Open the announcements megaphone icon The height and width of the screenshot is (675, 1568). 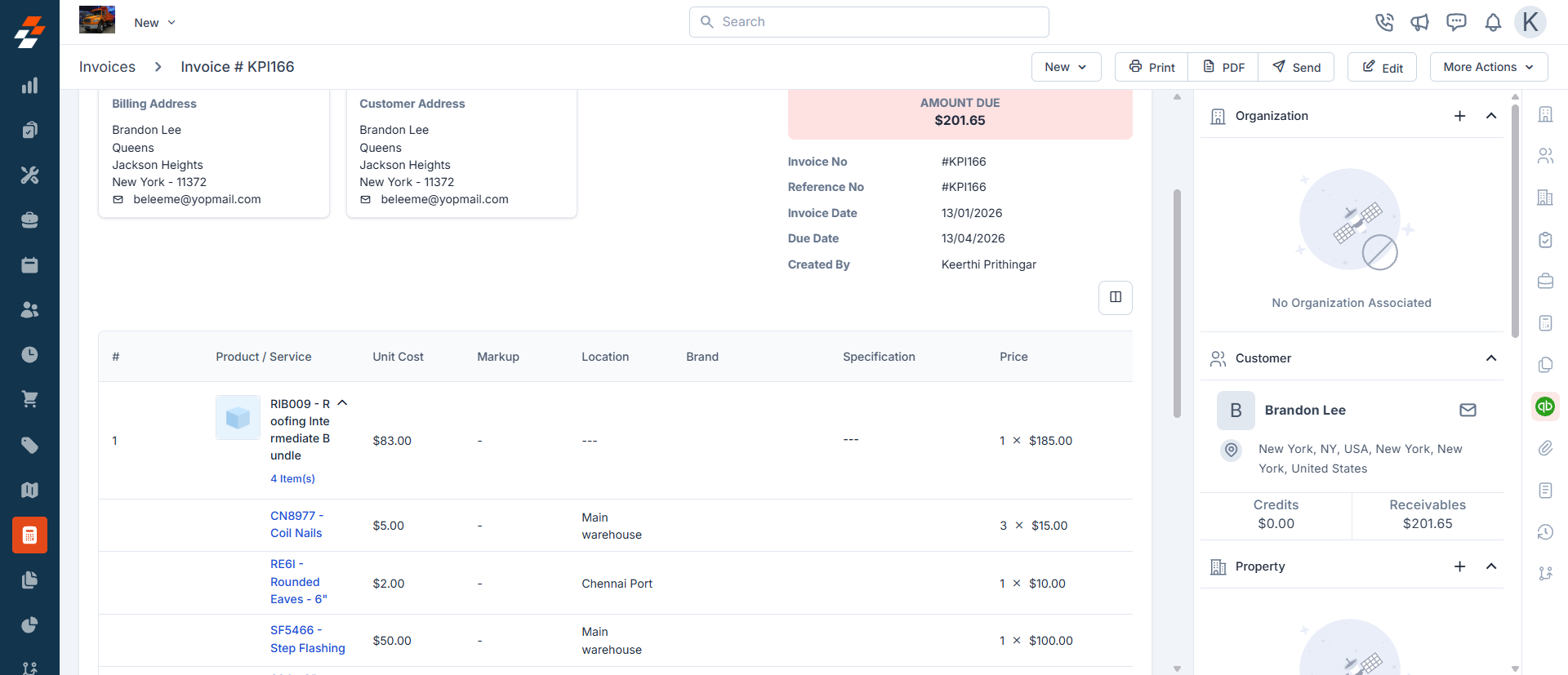click(x=1420, y=22)
